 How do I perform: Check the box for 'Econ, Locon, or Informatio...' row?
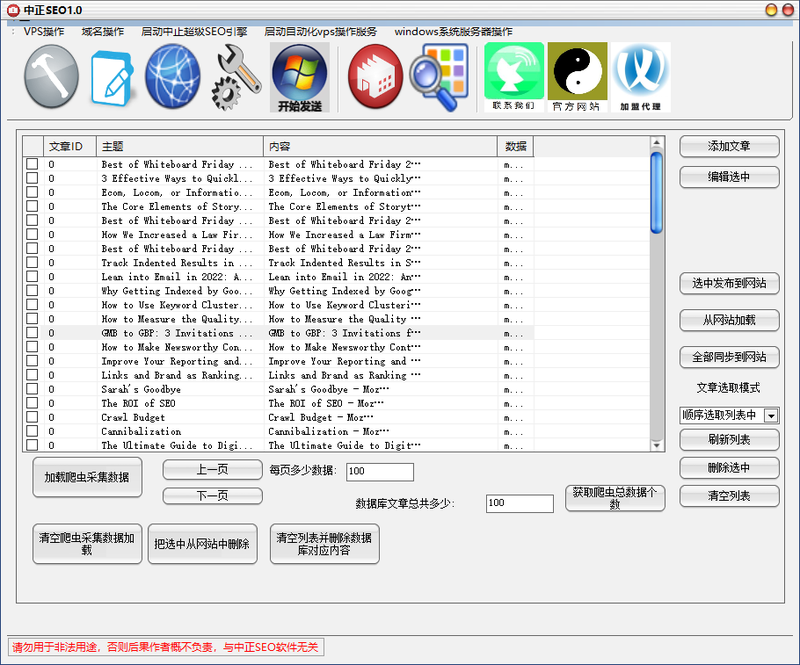(x=32, y=192)
